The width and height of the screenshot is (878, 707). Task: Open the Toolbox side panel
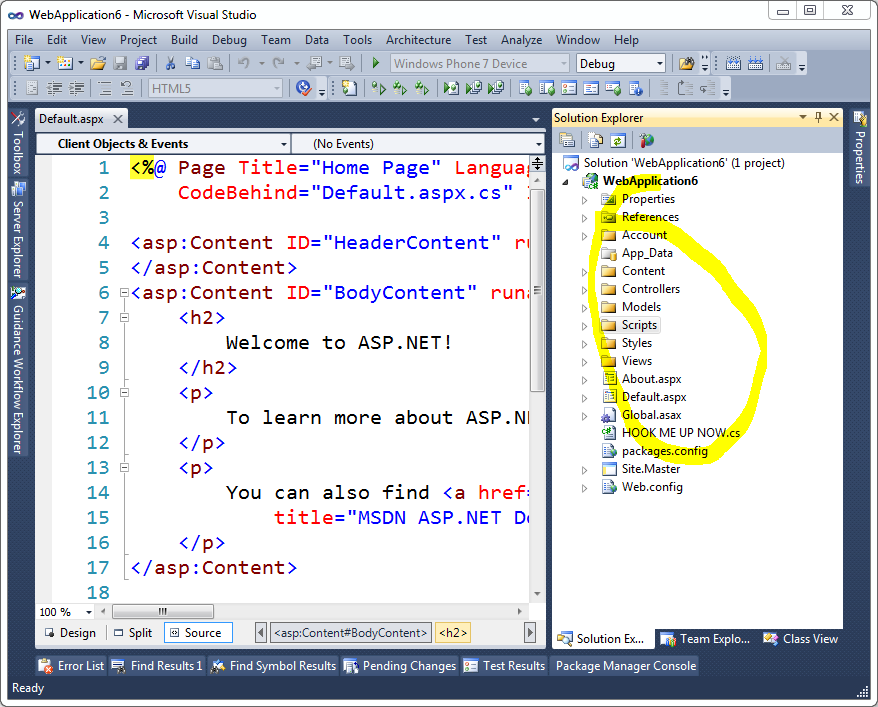(x=18, y=142)
